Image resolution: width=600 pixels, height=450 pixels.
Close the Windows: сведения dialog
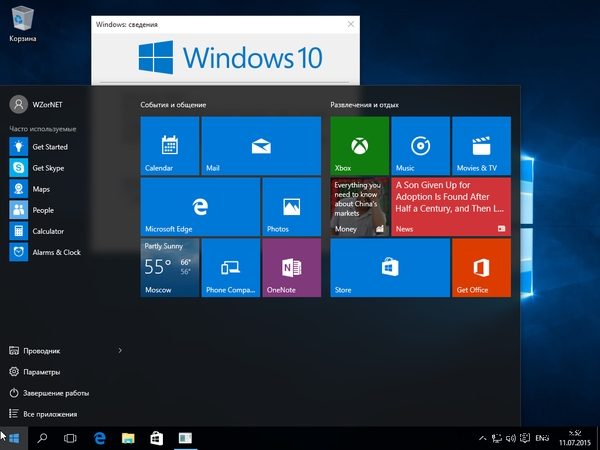[351, 24]
